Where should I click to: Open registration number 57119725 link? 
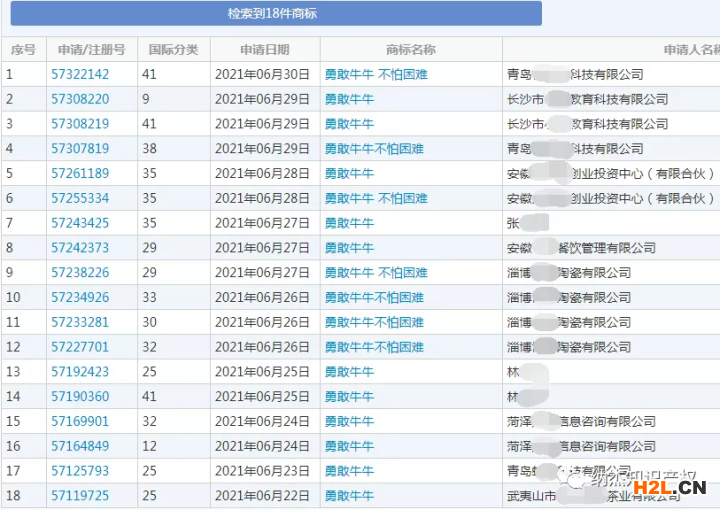point(80,496)
